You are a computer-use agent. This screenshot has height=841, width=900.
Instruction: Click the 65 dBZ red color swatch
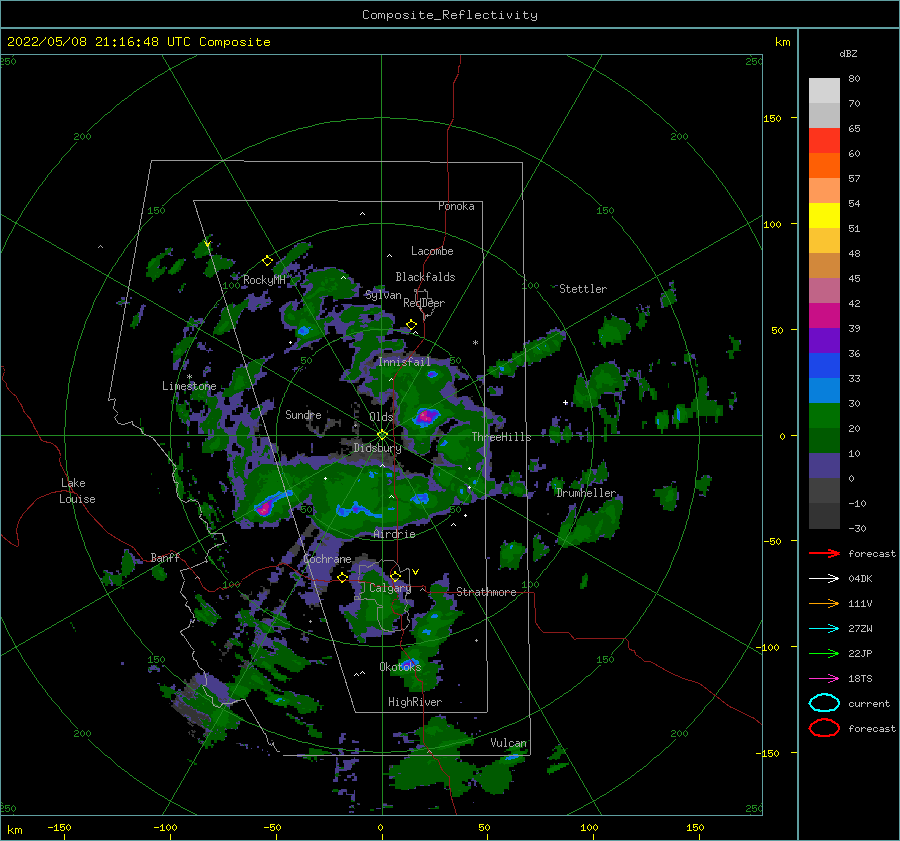pyautogui.click(x=824, y=141)
